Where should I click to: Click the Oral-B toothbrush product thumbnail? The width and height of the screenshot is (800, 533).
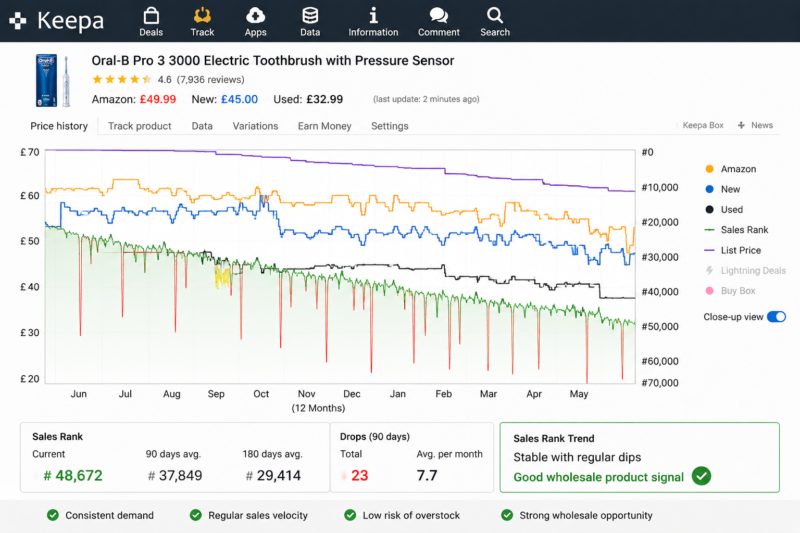click(x=53, y=81)
